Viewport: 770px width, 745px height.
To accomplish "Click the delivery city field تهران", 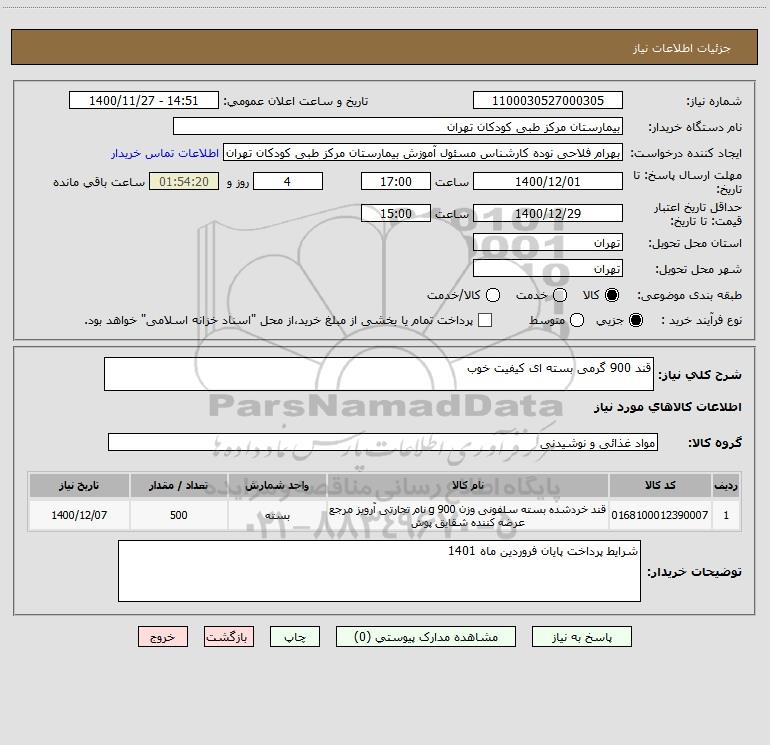I will click(x=548, y=269).
